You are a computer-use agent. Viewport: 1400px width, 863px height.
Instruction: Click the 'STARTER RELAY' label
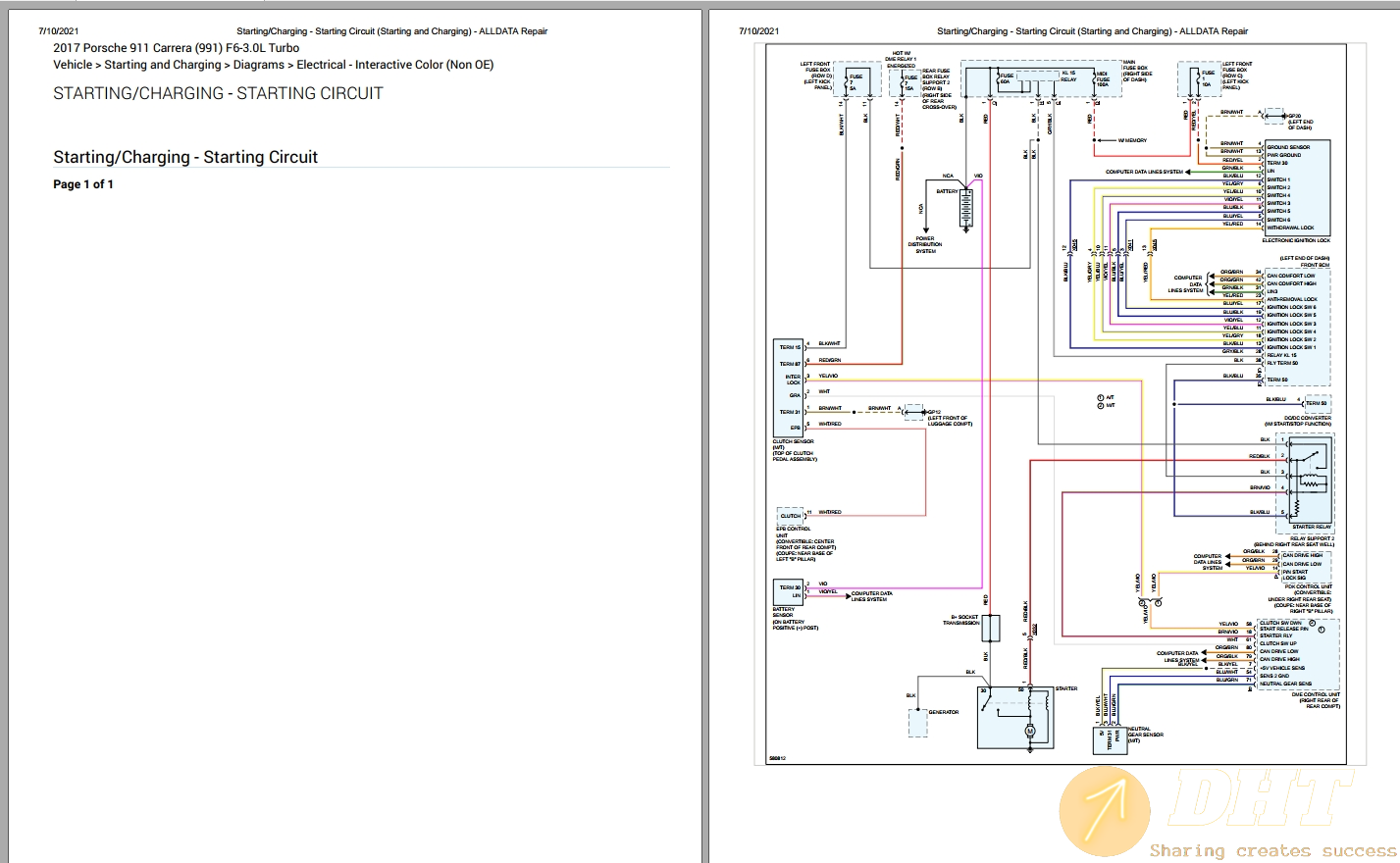tap(1312, 527)
